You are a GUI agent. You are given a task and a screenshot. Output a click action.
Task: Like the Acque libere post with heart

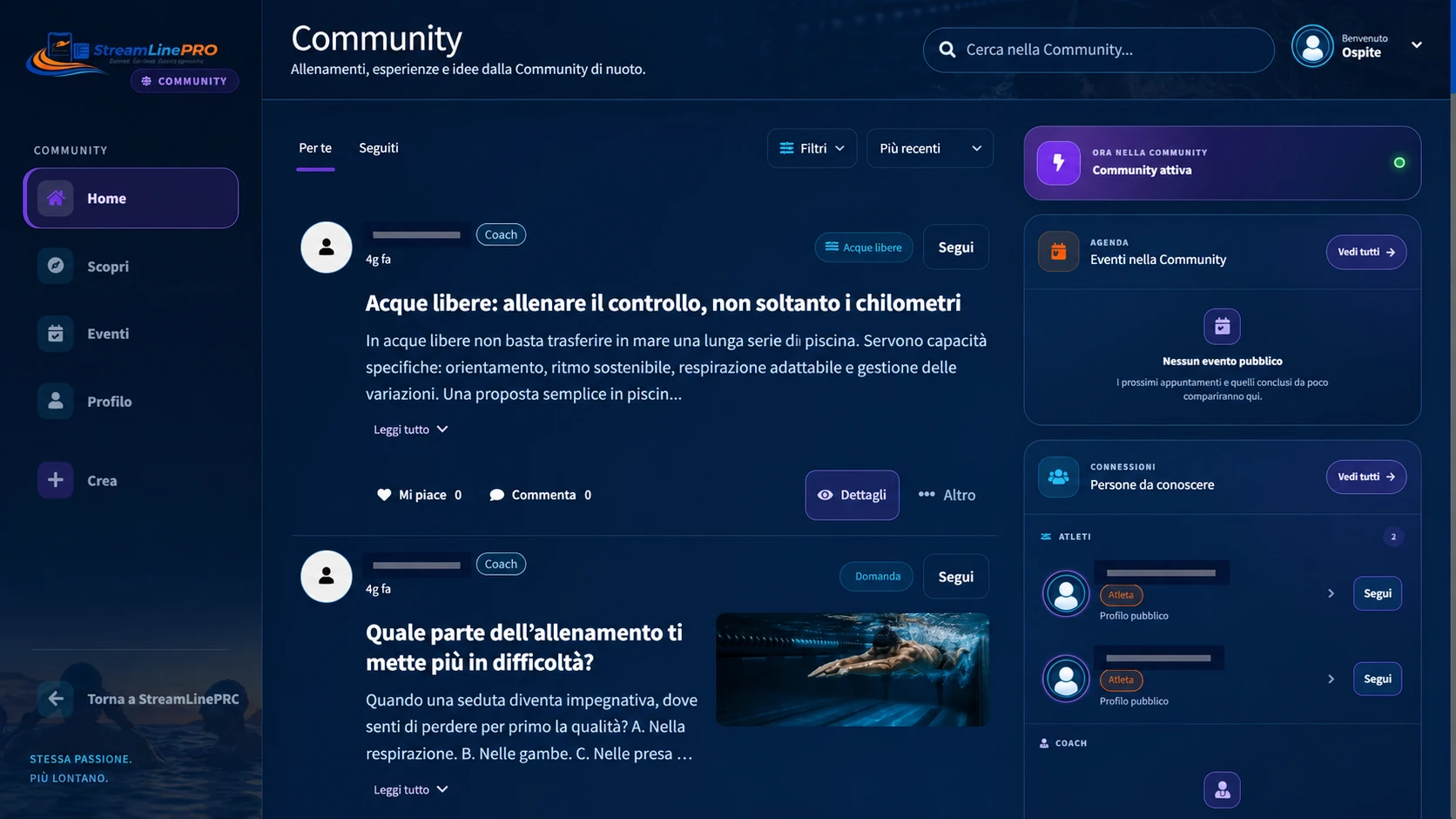(384, 495)
